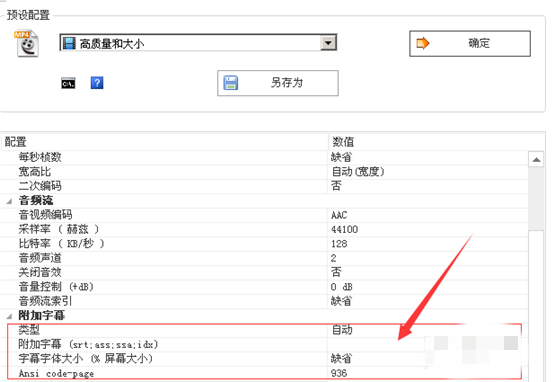The image size is (554, 382).
Task: Open the command line console icon
Action: [x=68, y=83]
